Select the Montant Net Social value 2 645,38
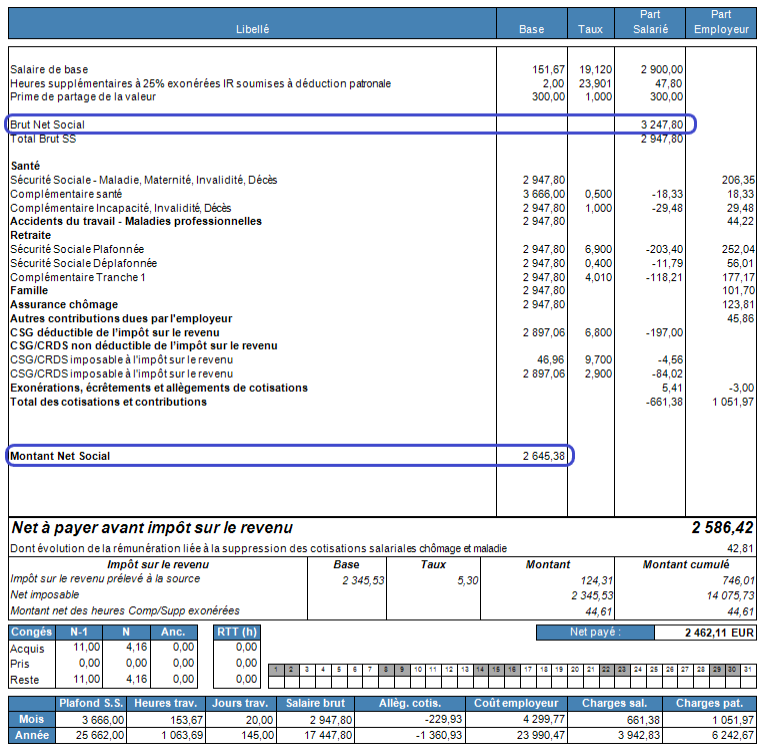Viewport: 764px width, 752px height. (x=544, y=456)
